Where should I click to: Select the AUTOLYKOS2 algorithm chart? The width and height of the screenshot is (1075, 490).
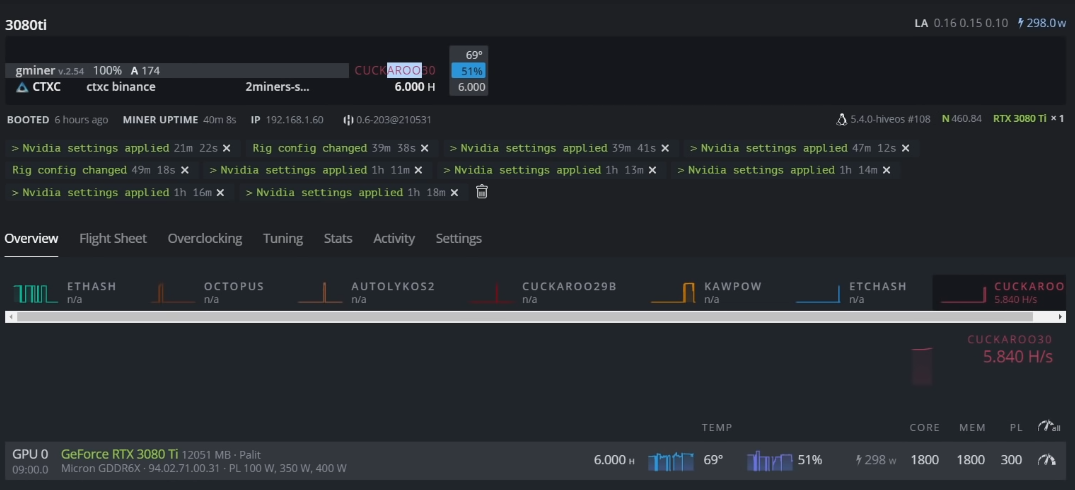point(367,293)
